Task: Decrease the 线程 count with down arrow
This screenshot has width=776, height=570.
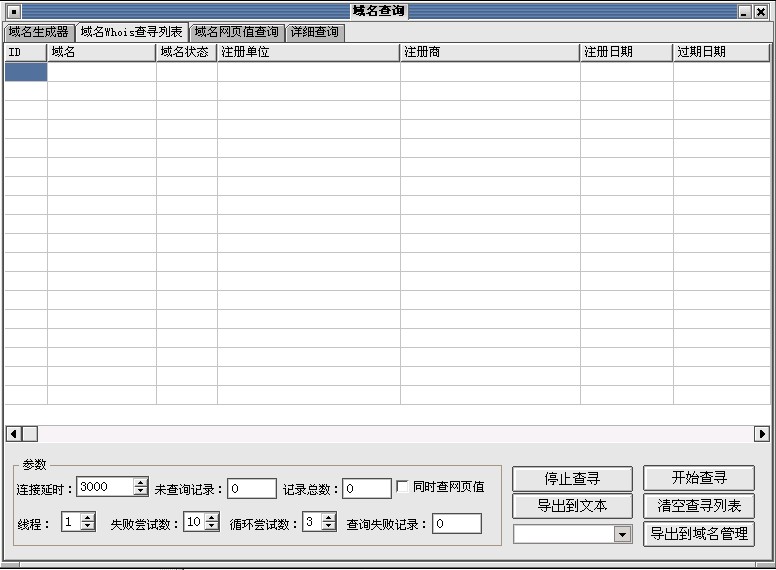Action: tap(88, 526)
